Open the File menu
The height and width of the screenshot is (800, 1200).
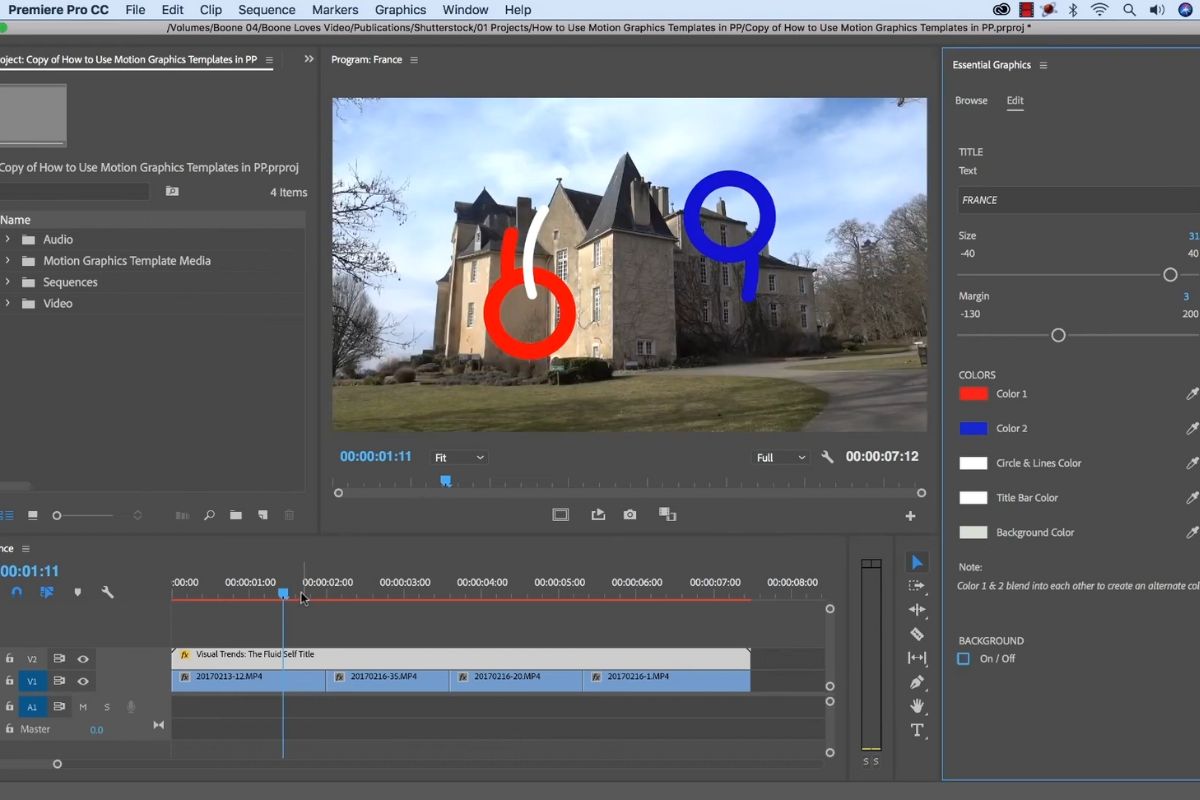(x=135, y=10)
